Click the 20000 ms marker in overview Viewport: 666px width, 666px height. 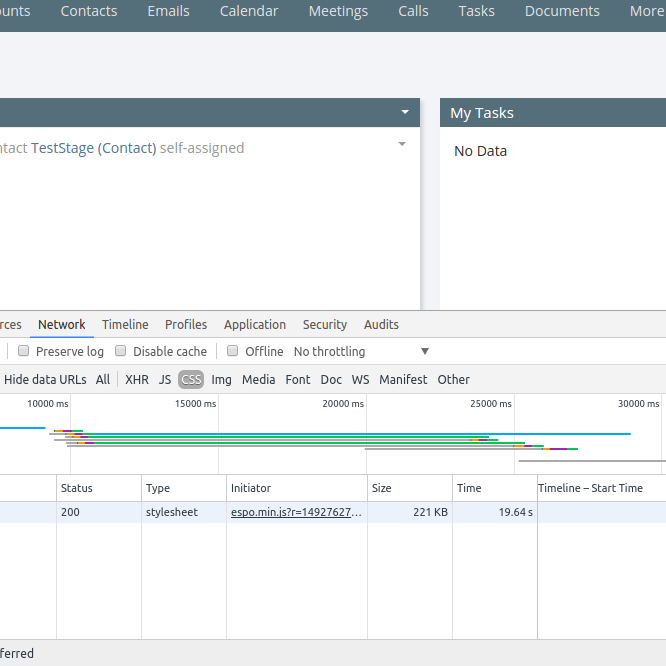coord(343,404)
